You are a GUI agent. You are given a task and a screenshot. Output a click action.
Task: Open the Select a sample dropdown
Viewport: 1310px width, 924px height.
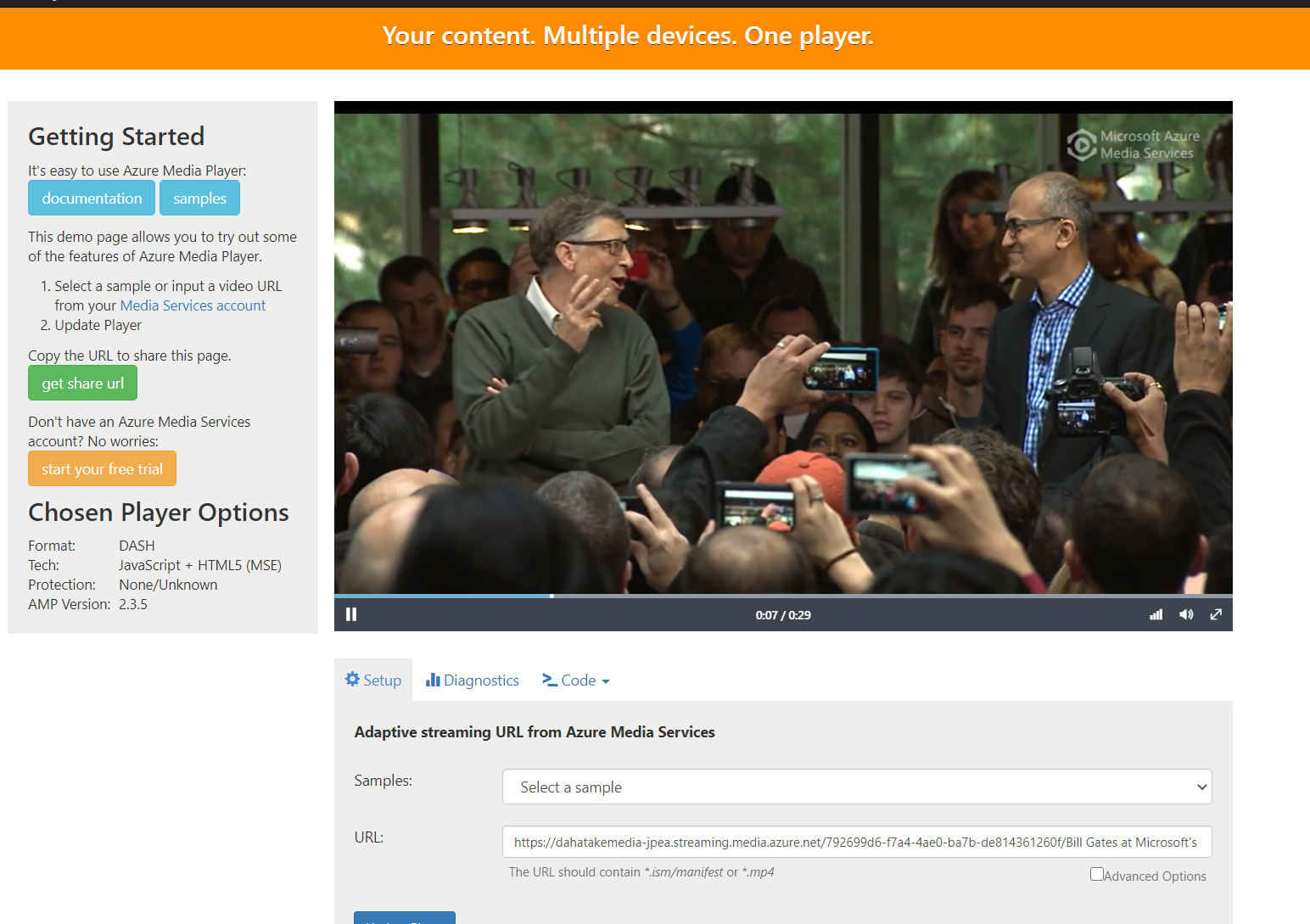(x=857, y=787)
